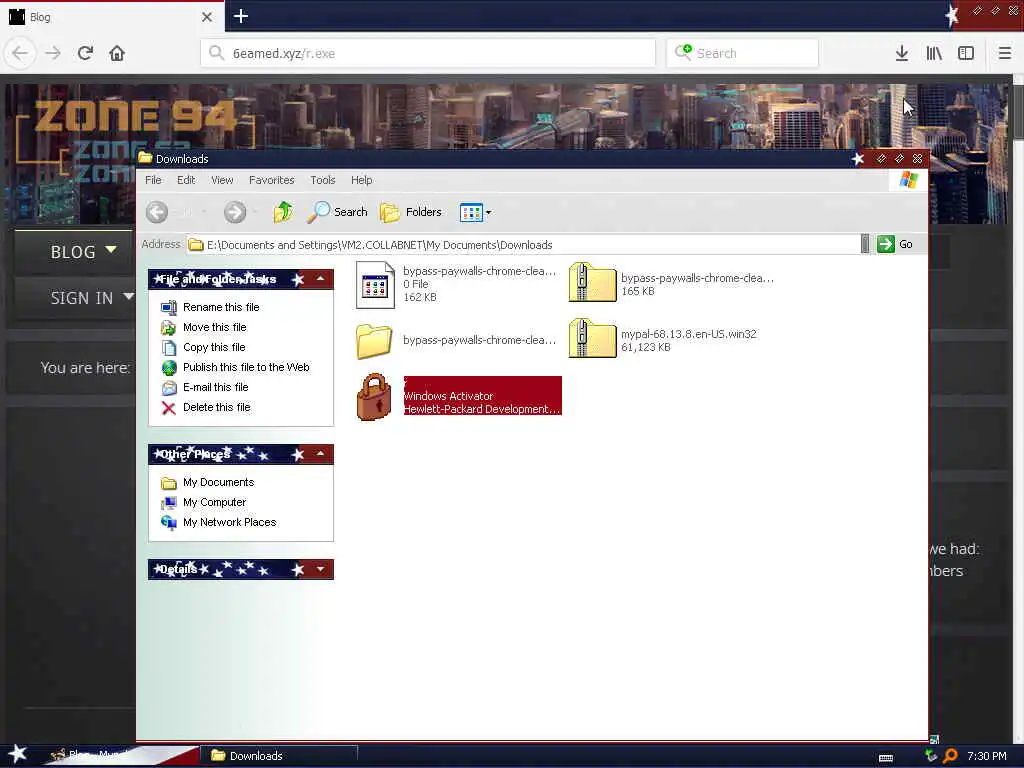Toggle the Folders pane
The image size is (1024, 768).
[411, 212]
